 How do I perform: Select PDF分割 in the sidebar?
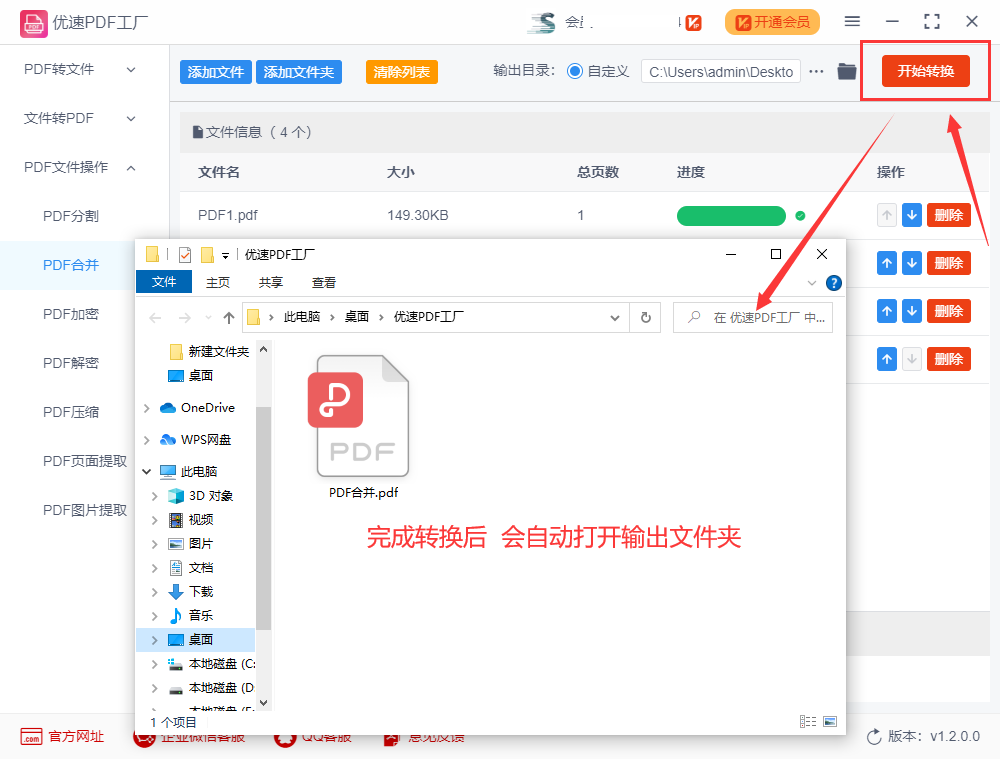(x=71, y=216)
